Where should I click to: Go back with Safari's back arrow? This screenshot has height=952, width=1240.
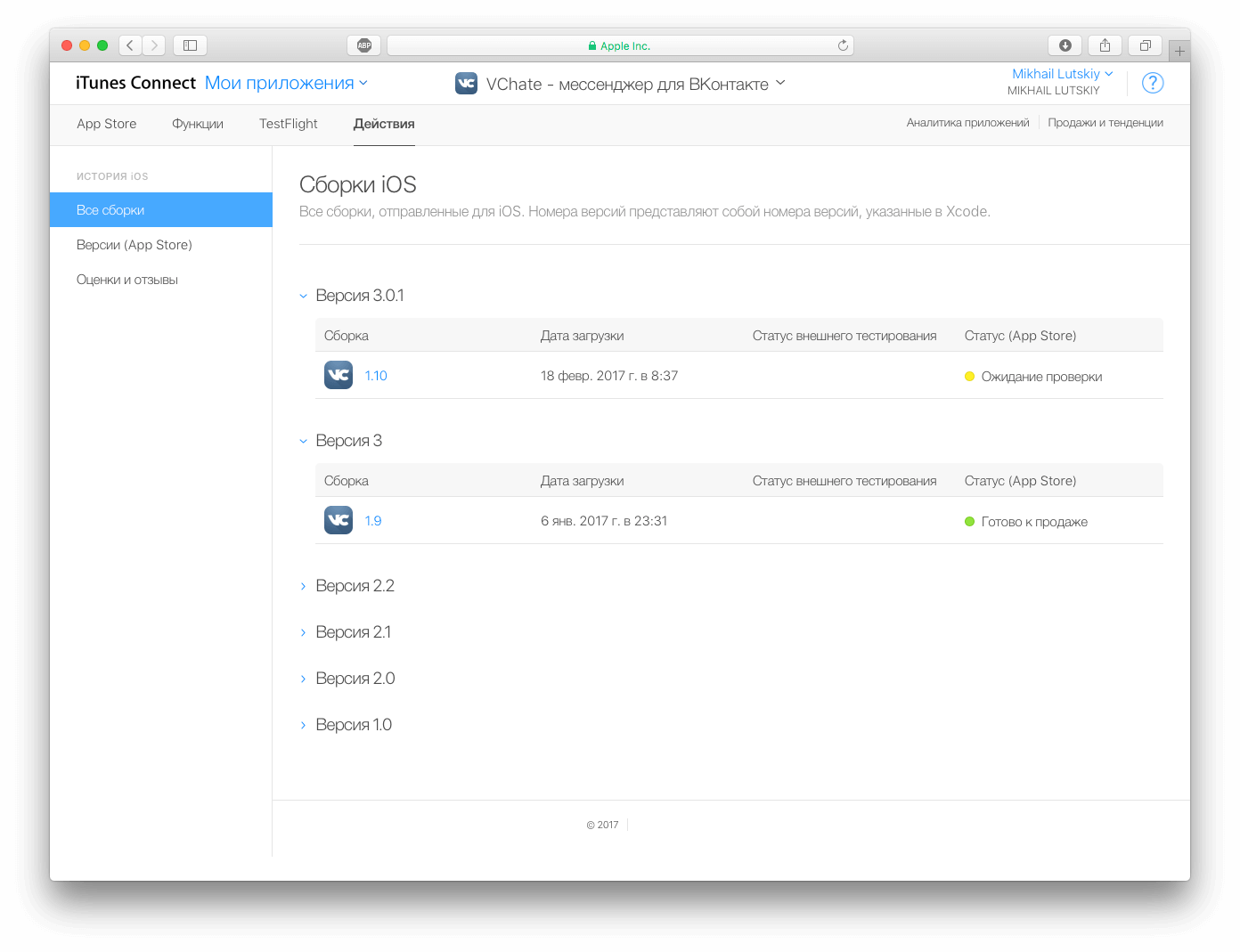click(x=130, y=45)
